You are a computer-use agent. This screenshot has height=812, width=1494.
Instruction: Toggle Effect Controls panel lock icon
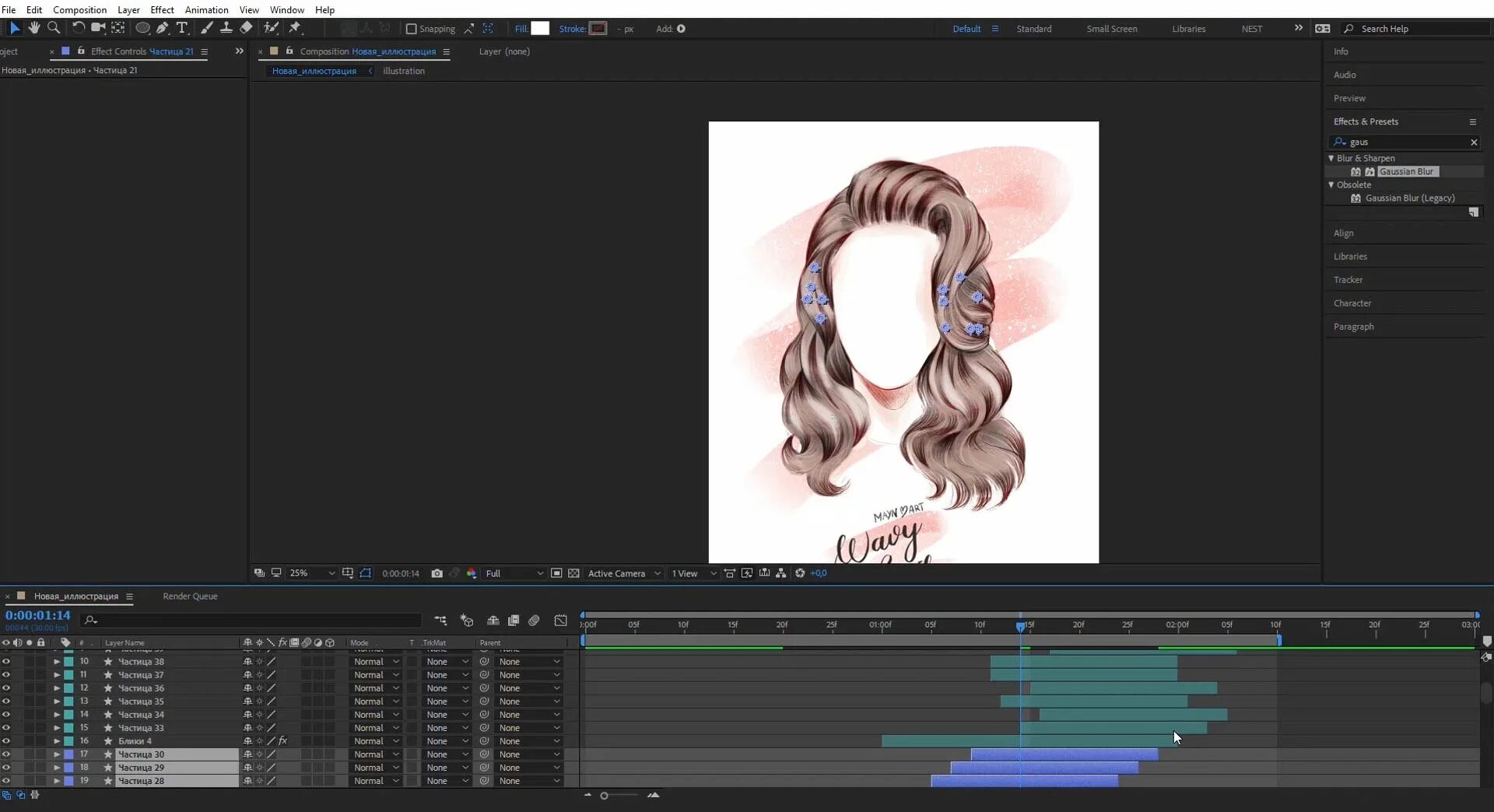click(81, 51)
